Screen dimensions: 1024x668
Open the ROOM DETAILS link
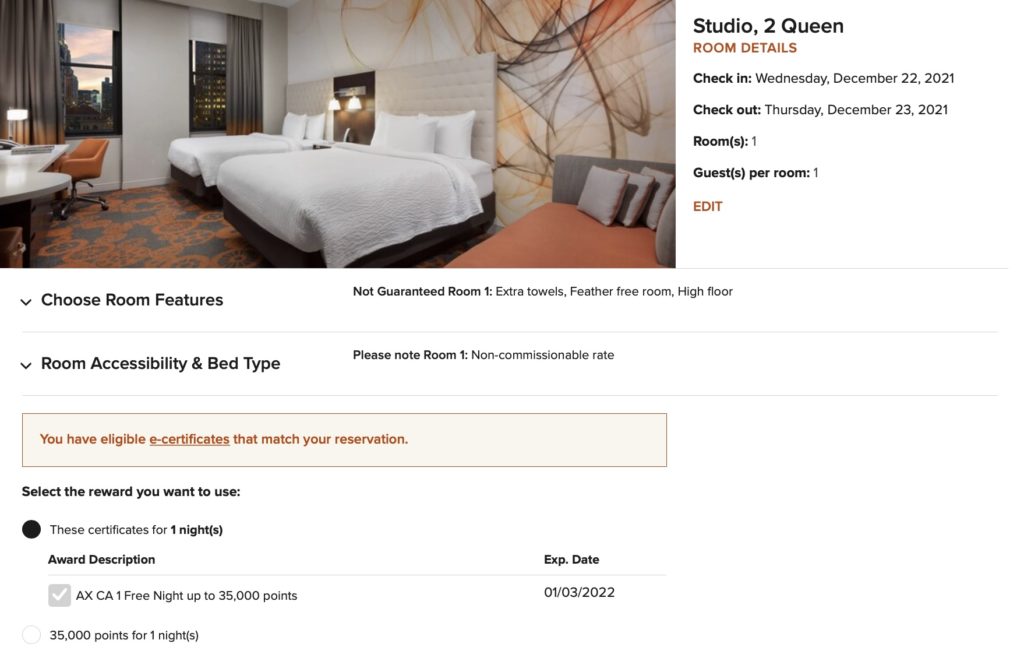[x=746, y=47]
